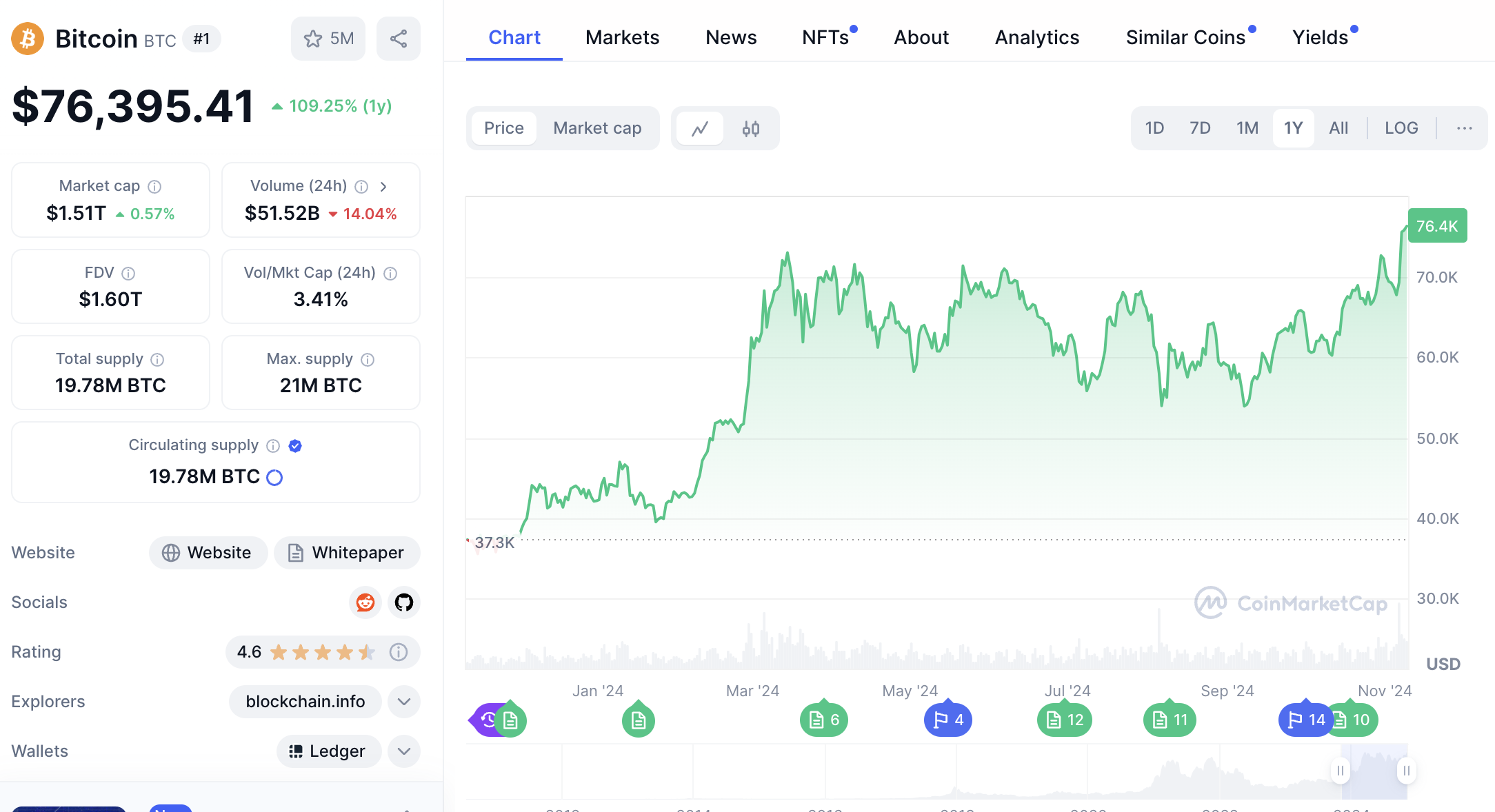
Task: Click the Market cap info icon
Action: [155, 187]
